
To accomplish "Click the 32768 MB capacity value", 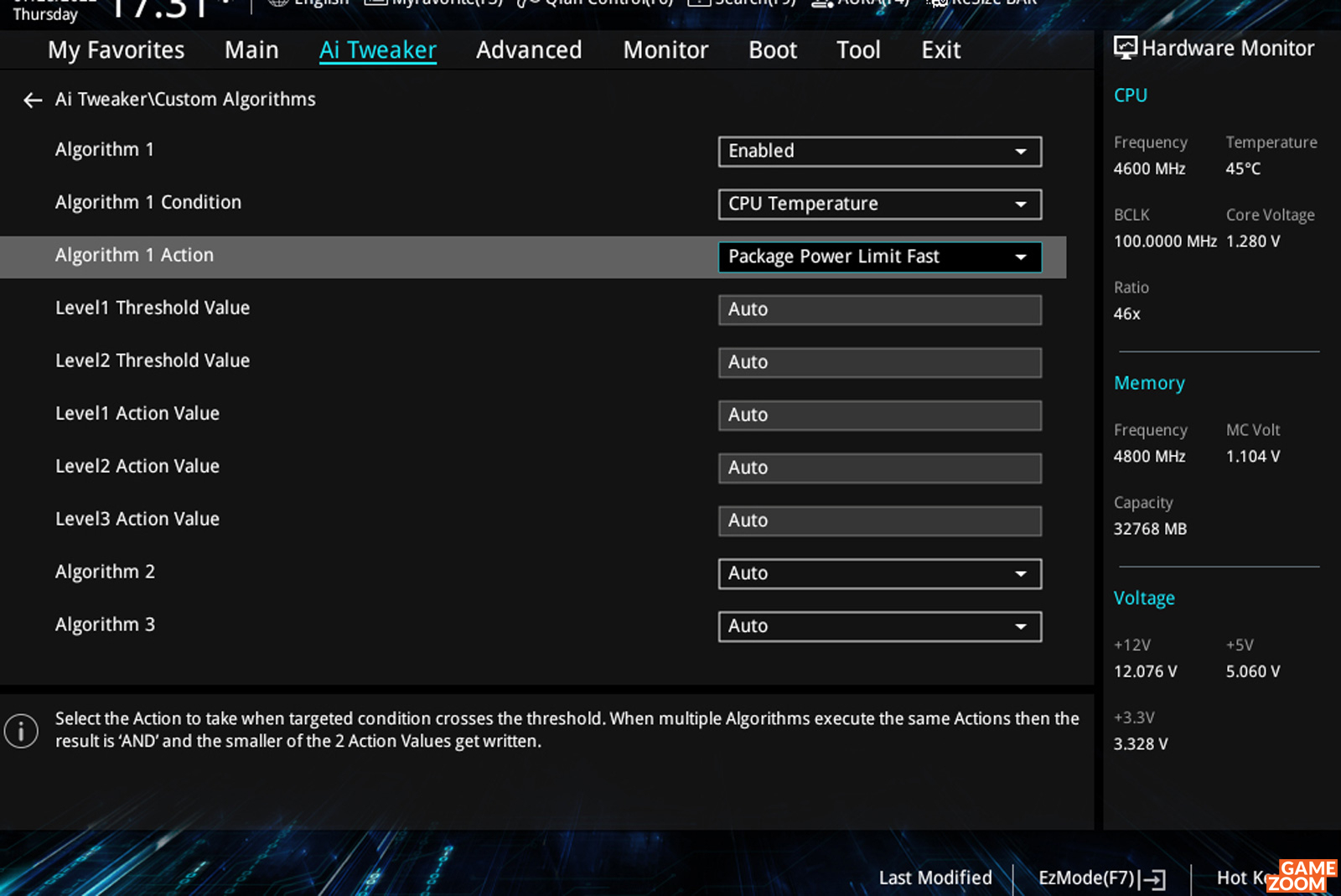I will (1150, 530).
